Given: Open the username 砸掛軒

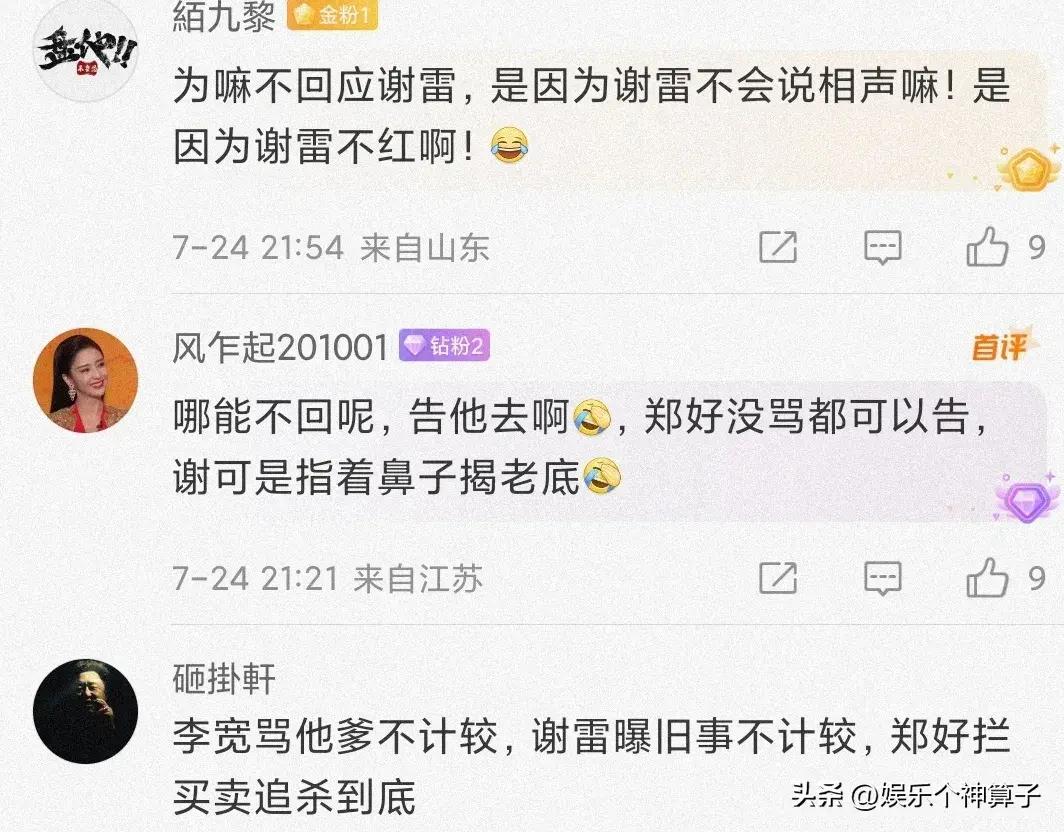Looking at the screenshot, I should point(224,679).
